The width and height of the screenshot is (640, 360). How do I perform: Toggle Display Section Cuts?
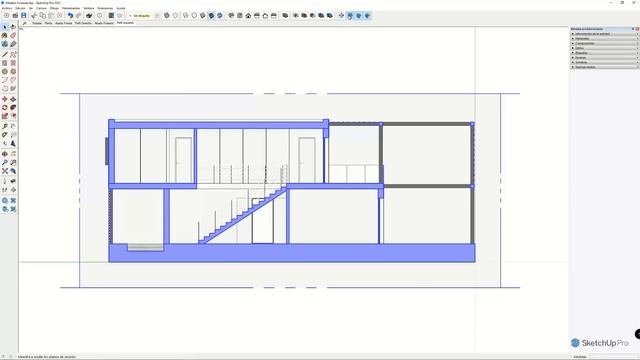(359, 16)
